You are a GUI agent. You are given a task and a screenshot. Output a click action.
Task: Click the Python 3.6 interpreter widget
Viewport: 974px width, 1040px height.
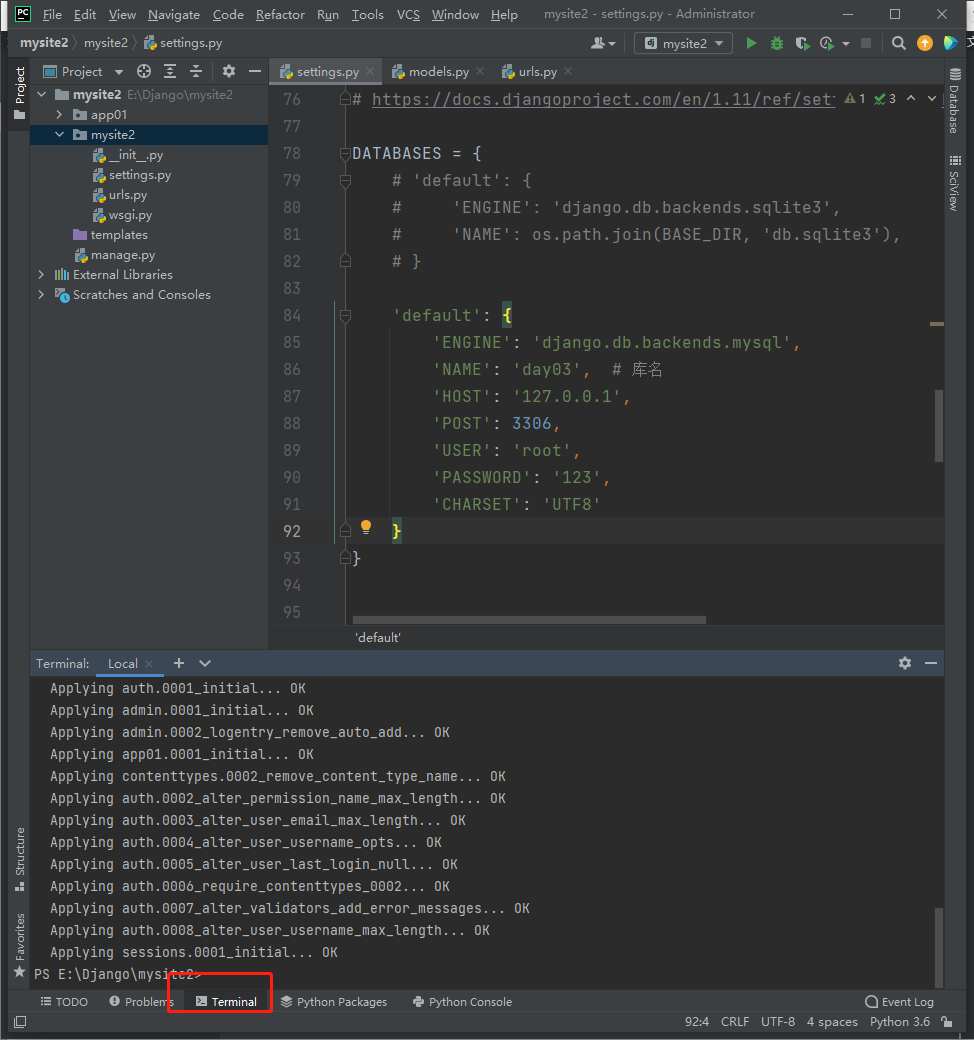click(x=900, y=1021)
